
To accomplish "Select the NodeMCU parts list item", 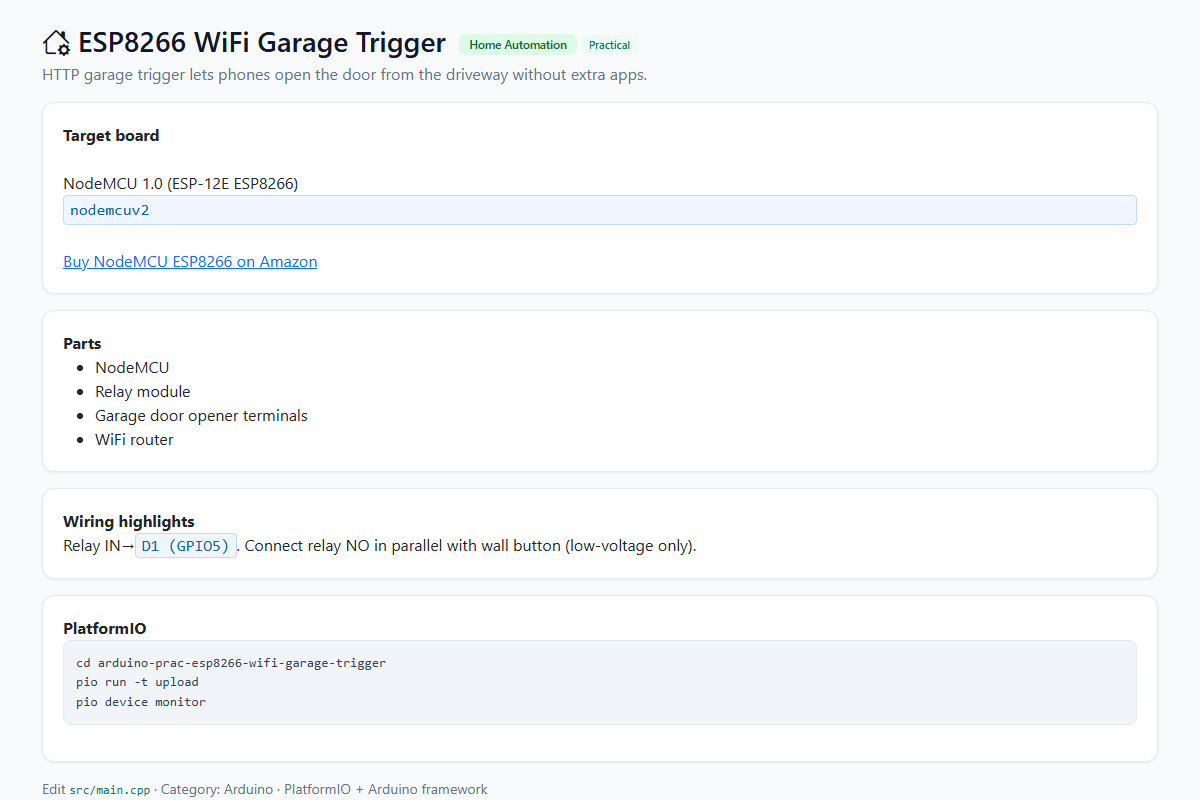I will 132,368.
